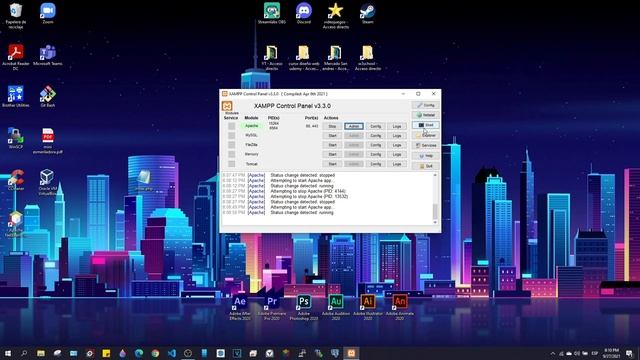The width and height of the screenshot is (640, 360).
Task: Open Visual Studio Code from taskbar
Action: (x=171, y=353)
